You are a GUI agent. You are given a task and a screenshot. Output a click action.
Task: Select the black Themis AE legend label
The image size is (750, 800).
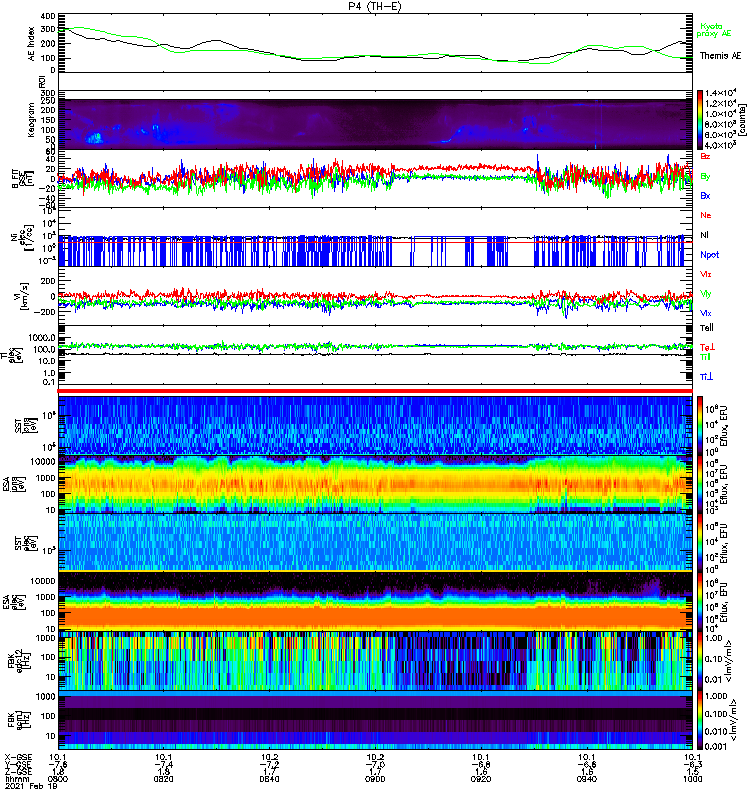pos(720,56)
